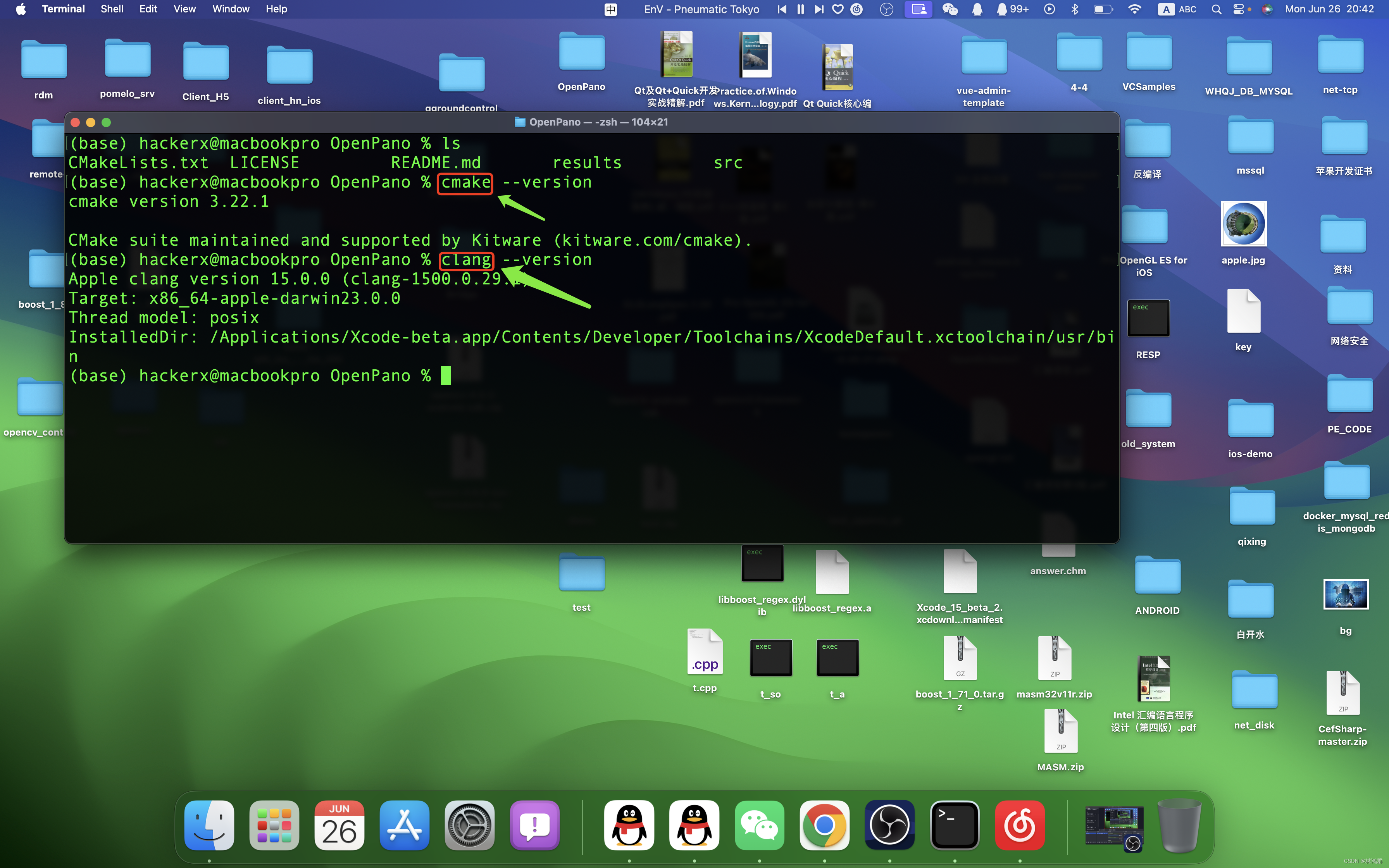The width and height of the screenshot is (1389, 868).
Task: Select the WHQJ_DB_MYSQL folder
Action: point(1248,66)
